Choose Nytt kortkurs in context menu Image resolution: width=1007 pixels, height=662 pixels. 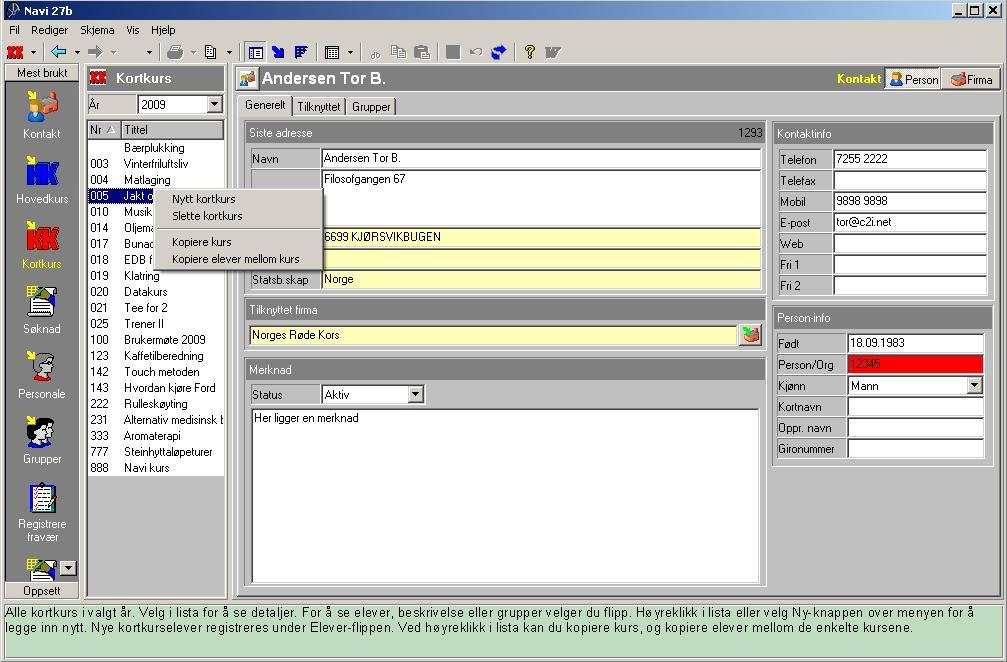(x=238, y=199)
